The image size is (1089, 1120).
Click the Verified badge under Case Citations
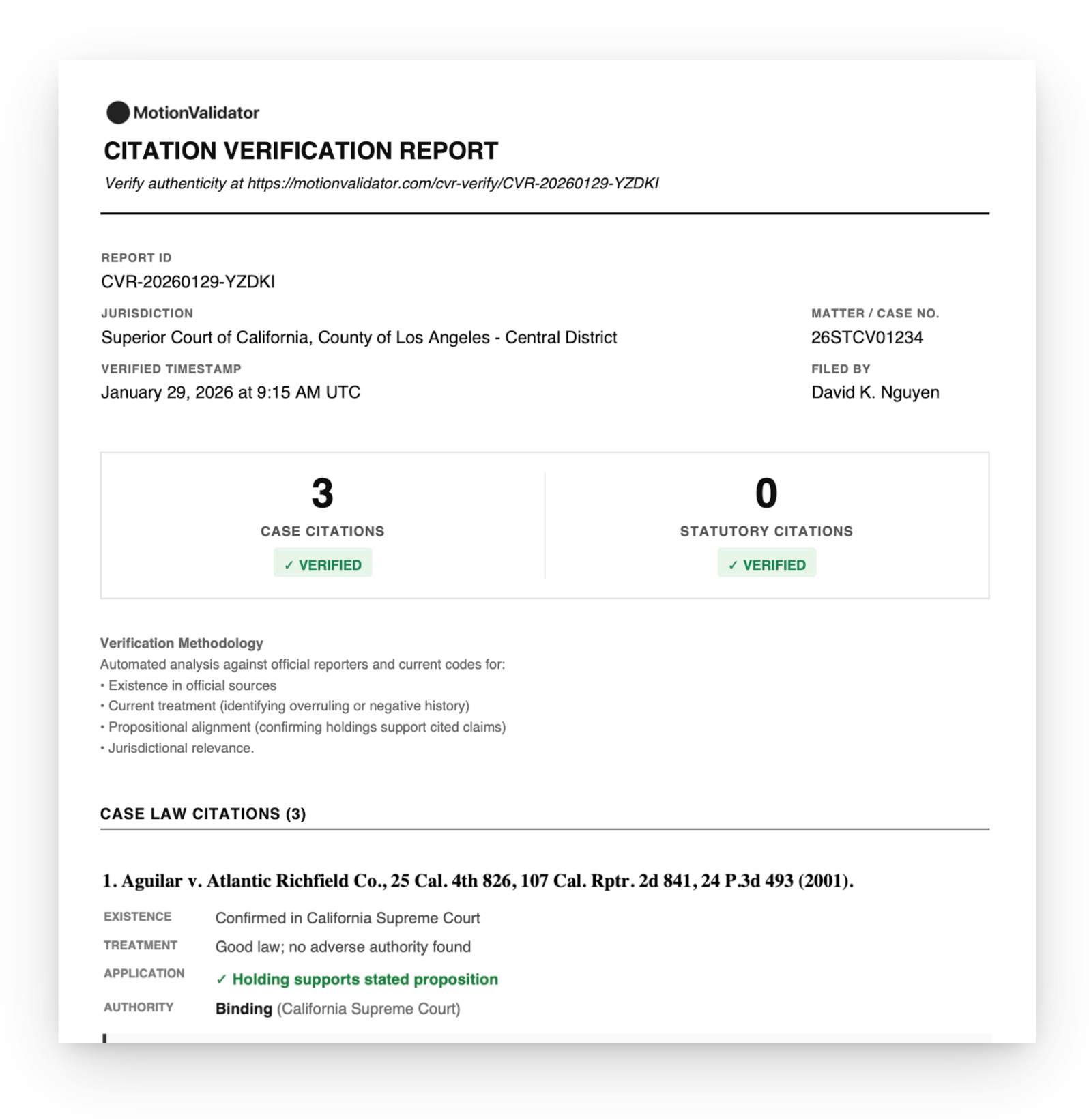[x=323, y=564]
